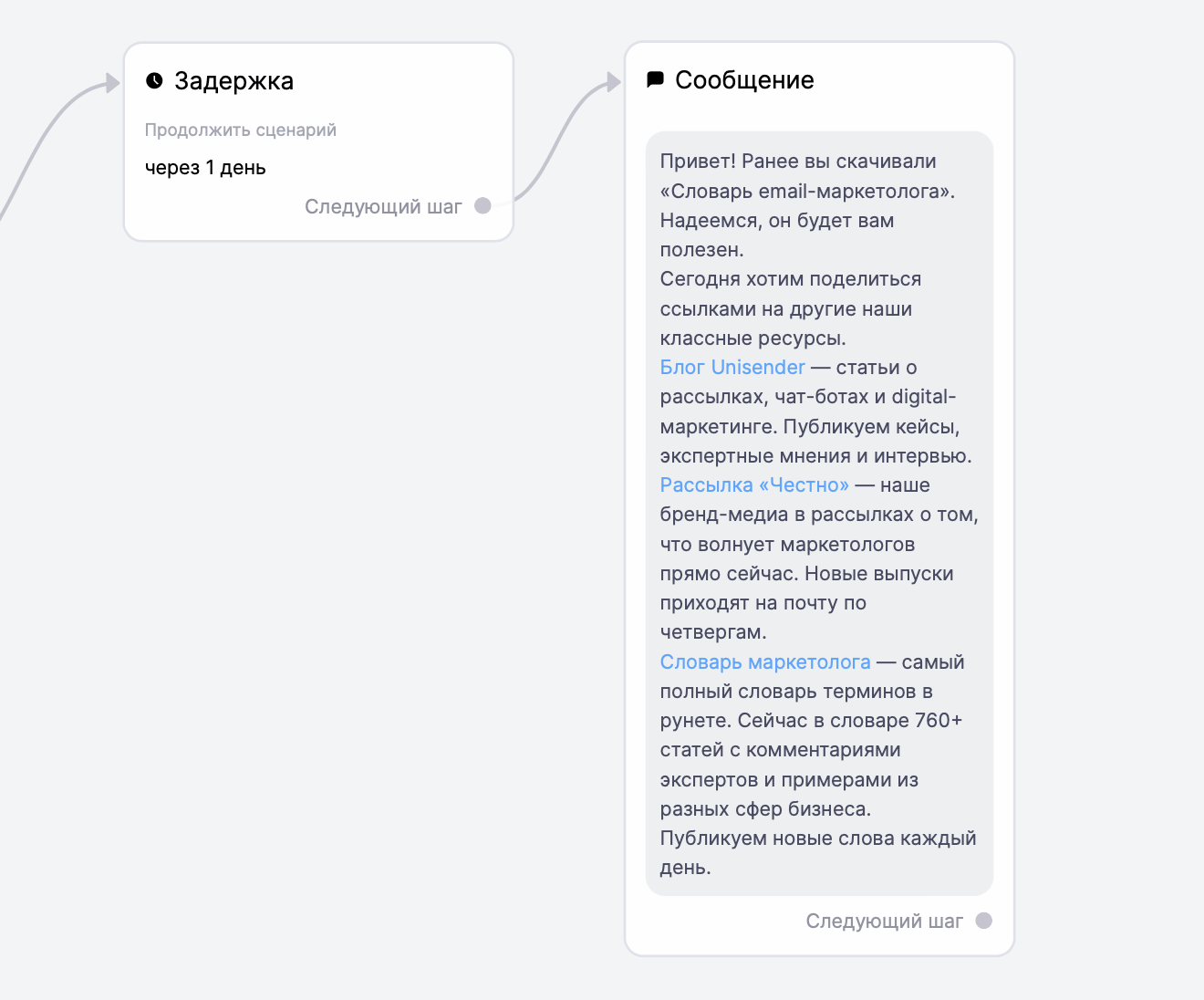Click the message text bubble starting 'Привет!'
This screenshot has height=1000, width=1204.
pos(819,514)
